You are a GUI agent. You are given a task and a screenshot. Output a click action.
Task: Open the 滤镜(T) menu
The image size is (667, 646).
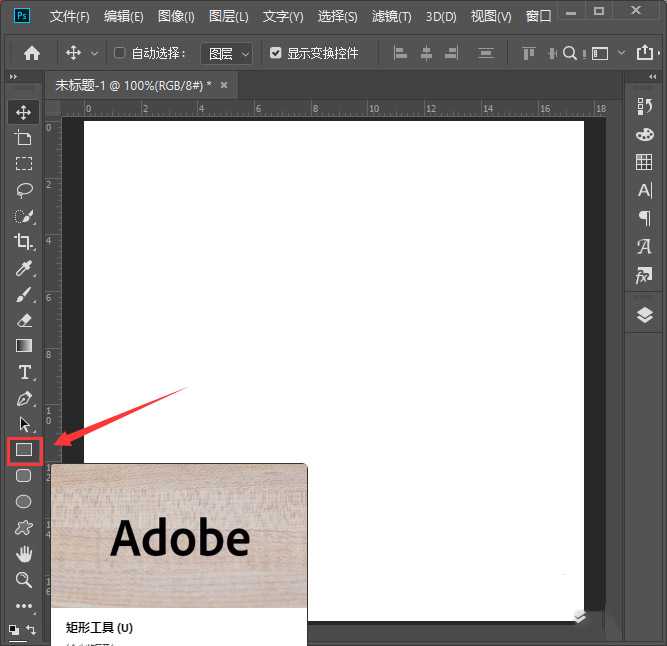pos(391,17)
